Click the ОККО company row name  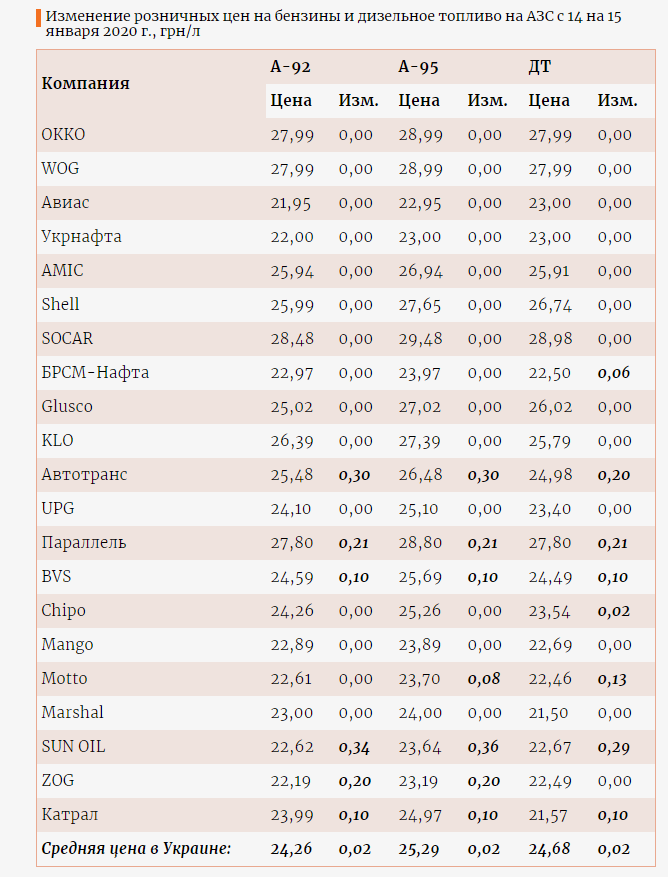pyautogui.click(x=63, y=135)
